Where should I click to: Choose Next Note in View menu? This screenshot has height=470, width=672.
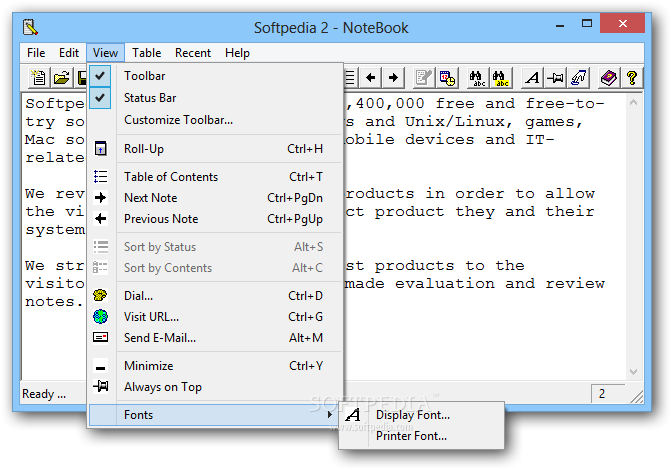pyautogui.click(x=216, y=198)
